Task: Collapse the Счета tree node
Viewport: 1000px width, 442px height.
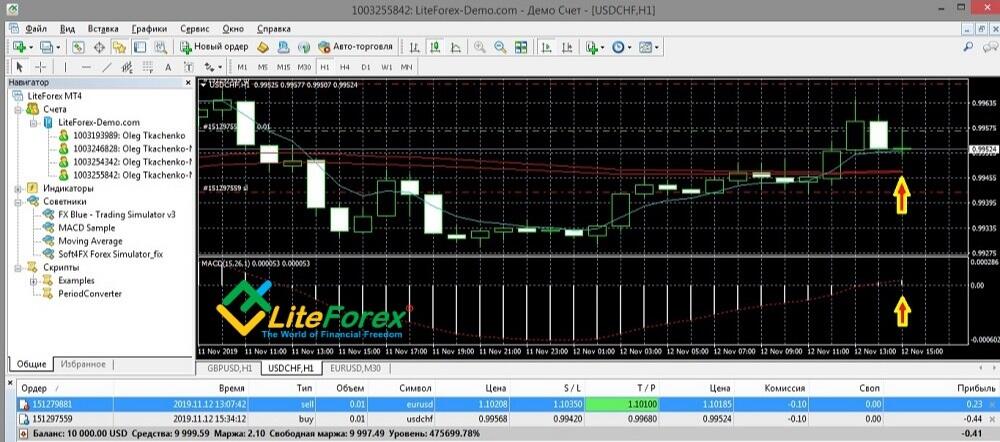Action: pos(18,109)
